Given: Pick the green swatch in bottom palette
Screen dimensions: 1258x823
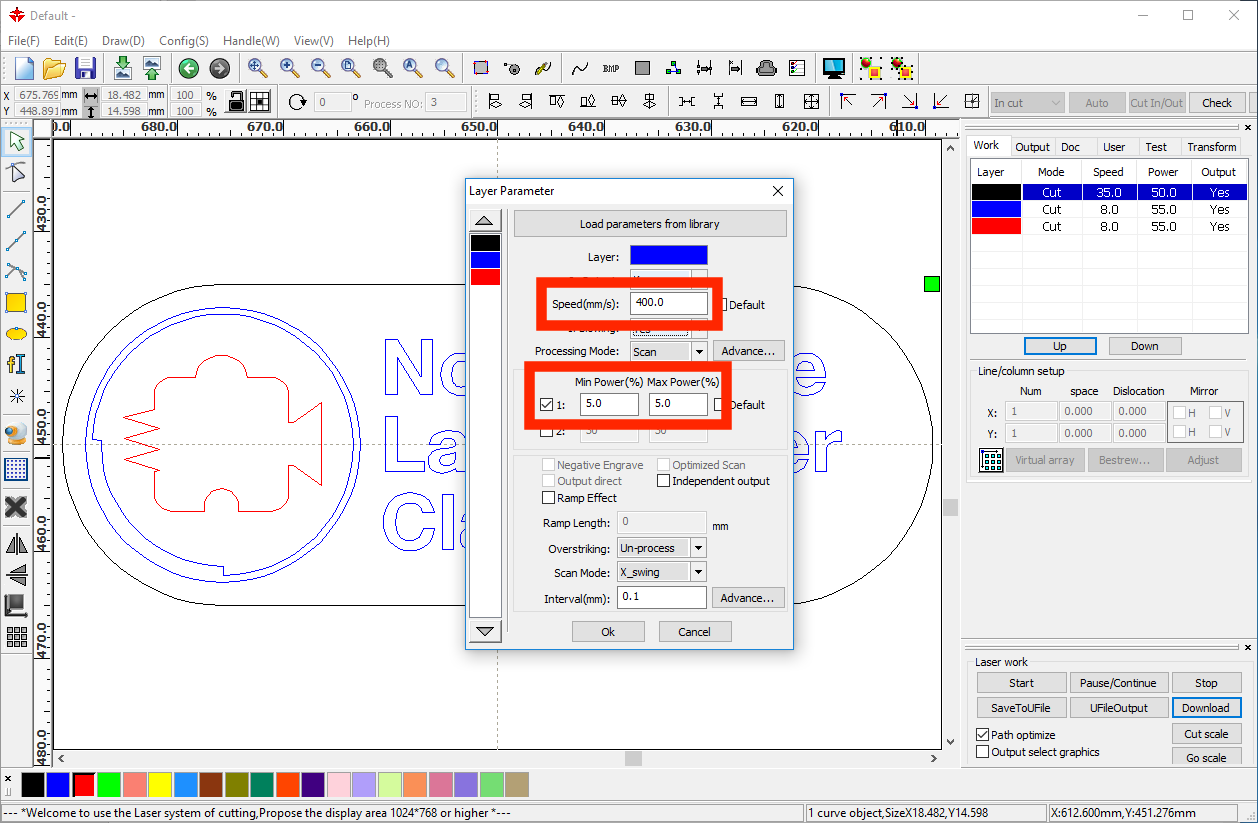Looking at the screenshot, I should (108, 785).
